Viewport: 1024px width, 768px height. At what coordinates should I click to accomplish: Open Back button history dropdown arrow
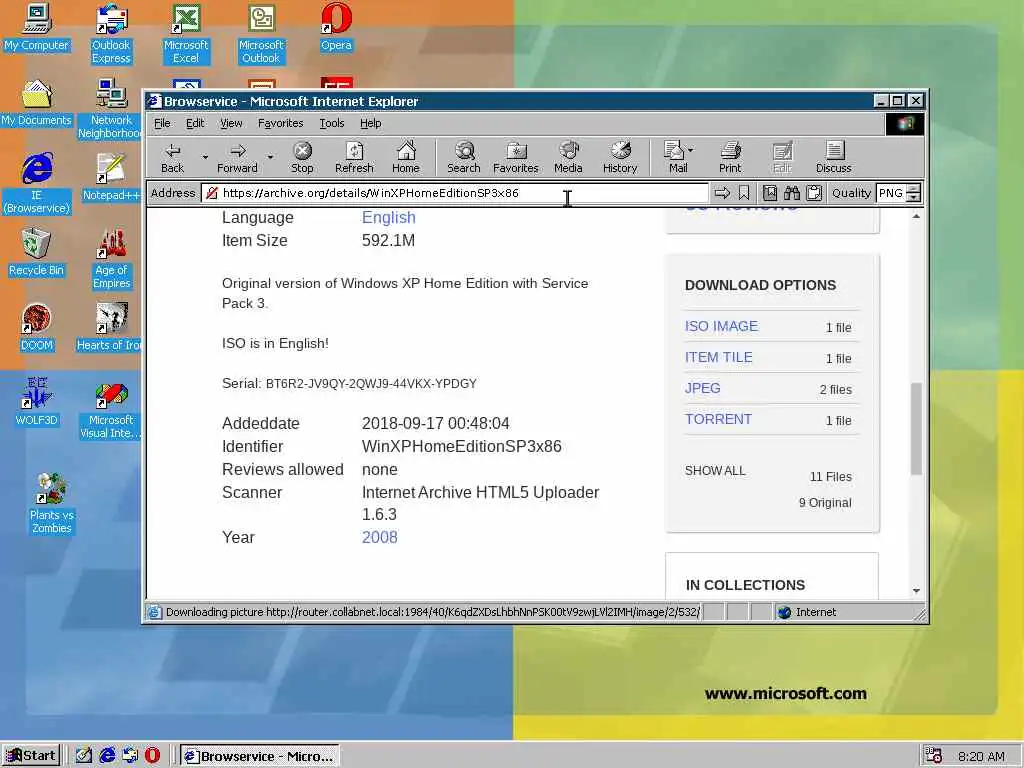[205, 157]
